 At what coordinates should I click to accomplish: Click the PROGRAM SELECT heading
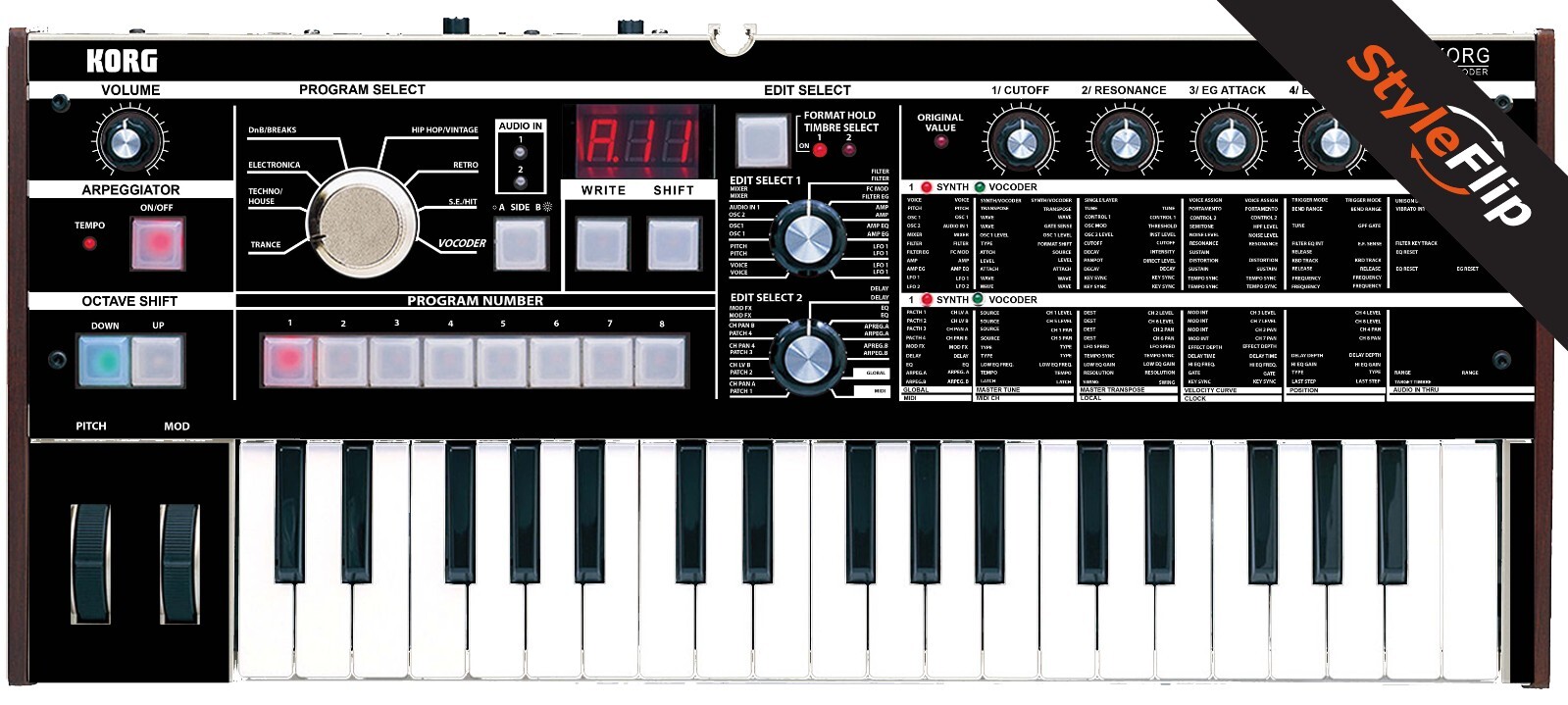362,89
